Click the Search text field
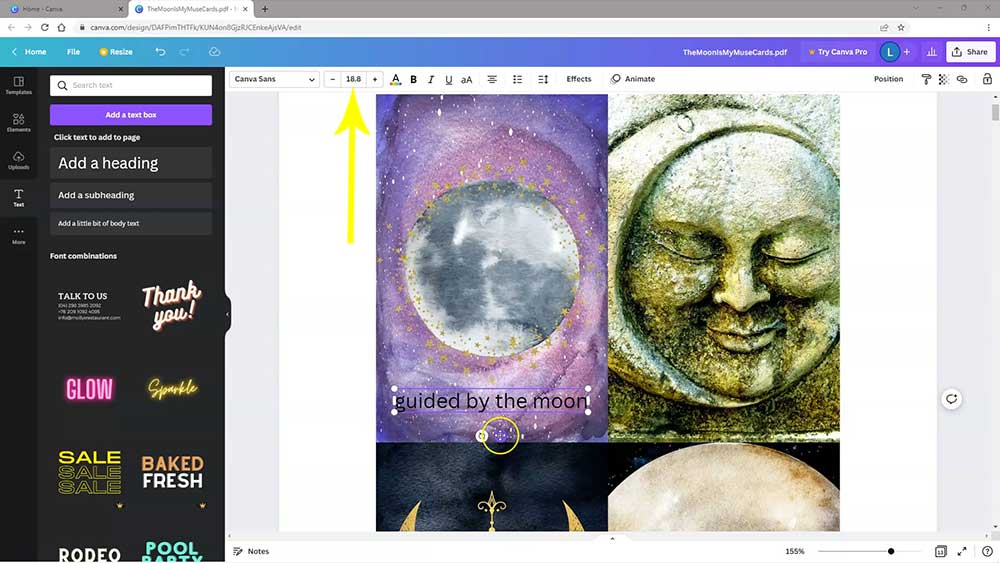The height and width of the screenshot is (563, 1000). tap(131, 85)
